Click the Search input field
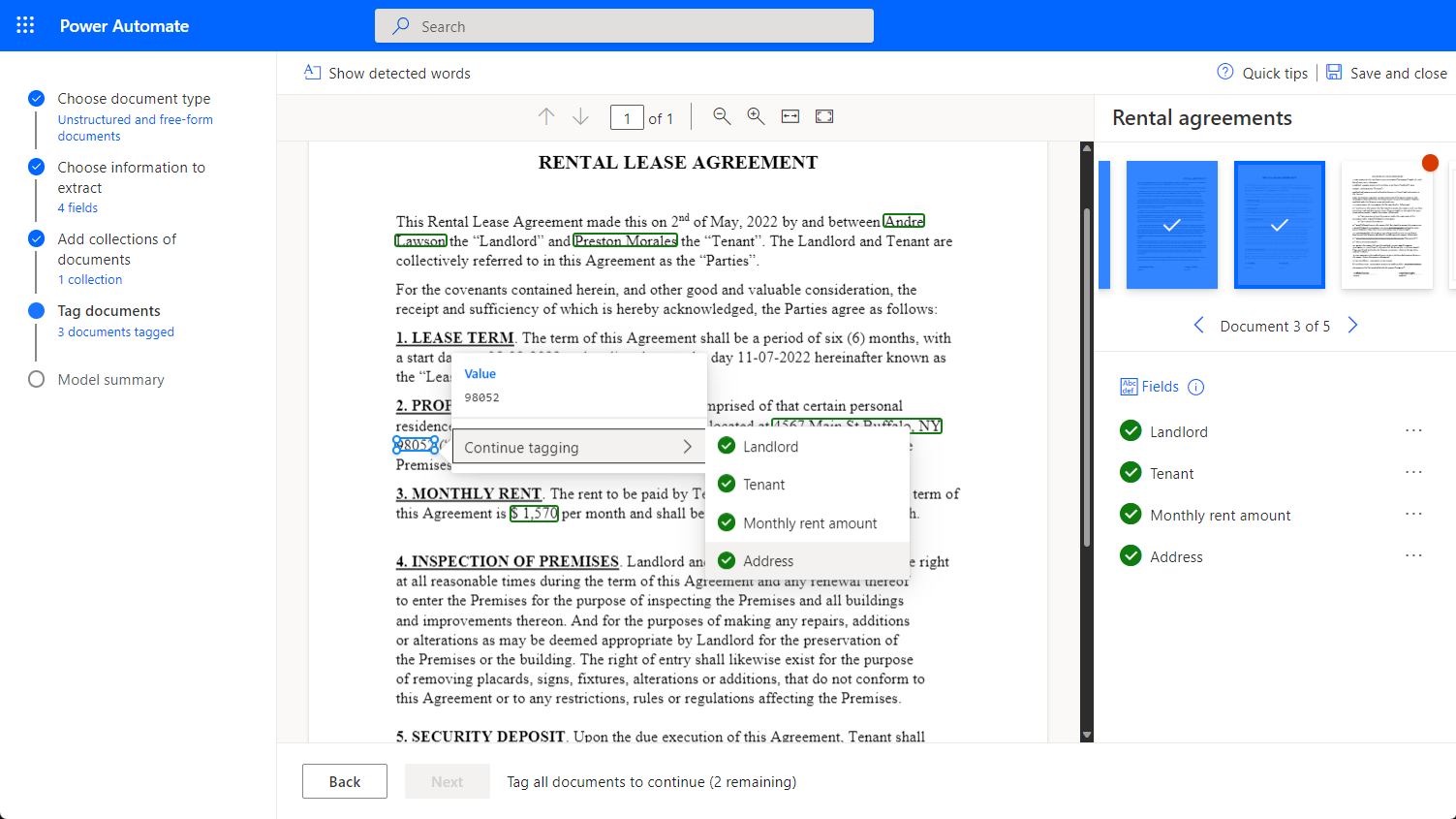The height and width of the screenshot is (819, 1456). point(624,26)
